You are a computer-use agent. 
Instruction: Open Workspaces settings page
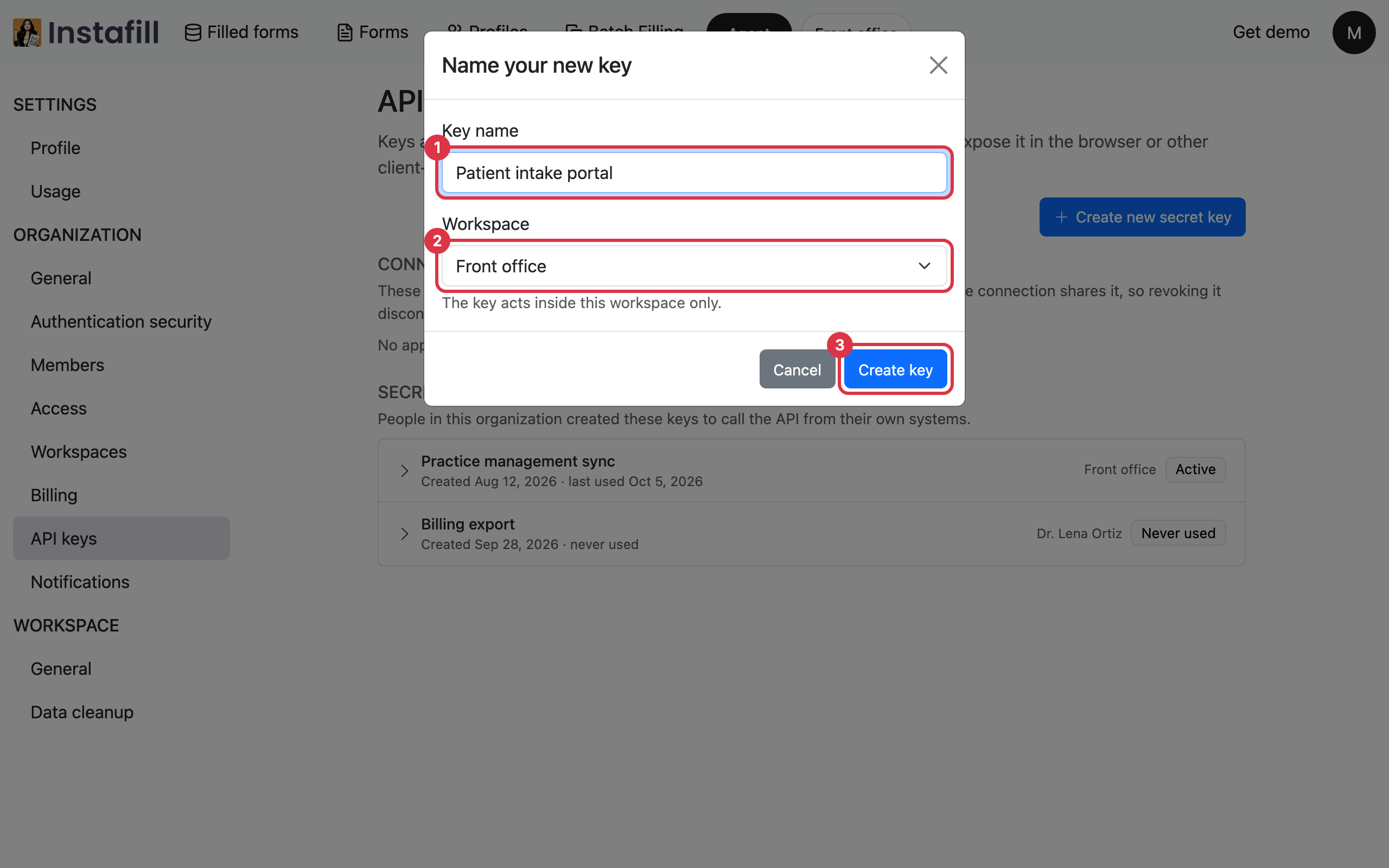(121, 452)
